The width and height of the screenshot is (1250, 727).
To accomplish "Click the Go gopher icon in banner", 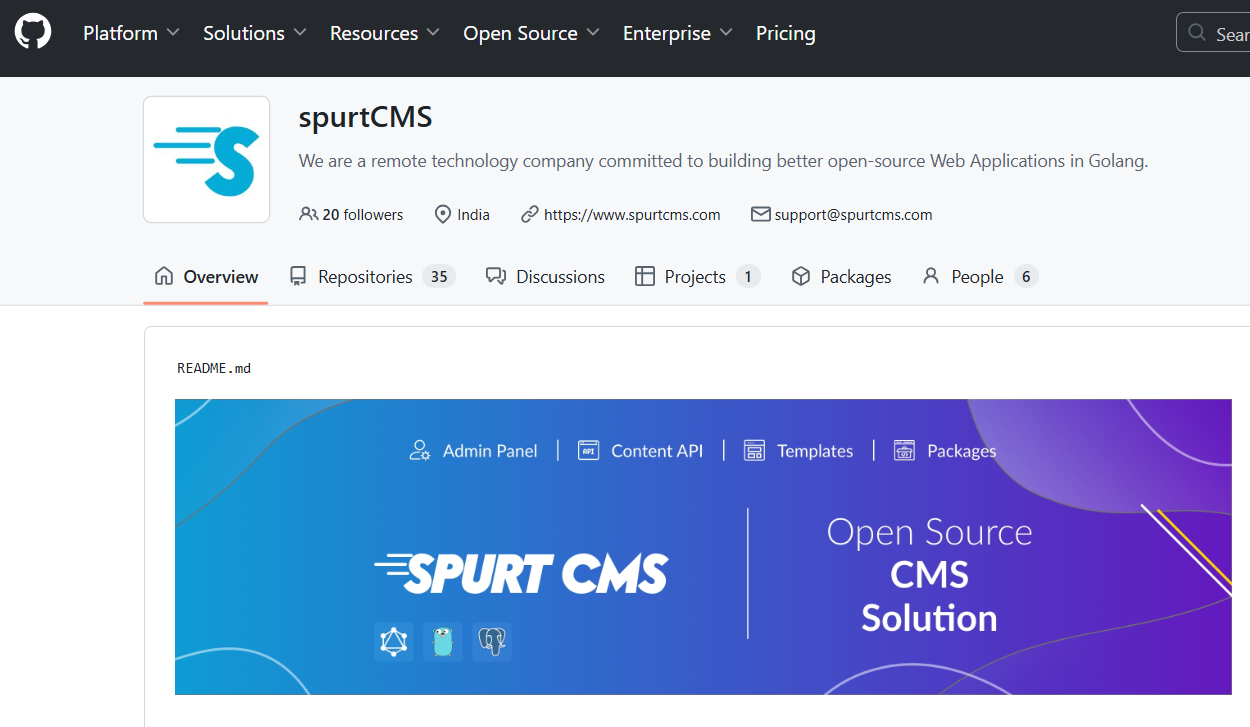I will (443, 641).
